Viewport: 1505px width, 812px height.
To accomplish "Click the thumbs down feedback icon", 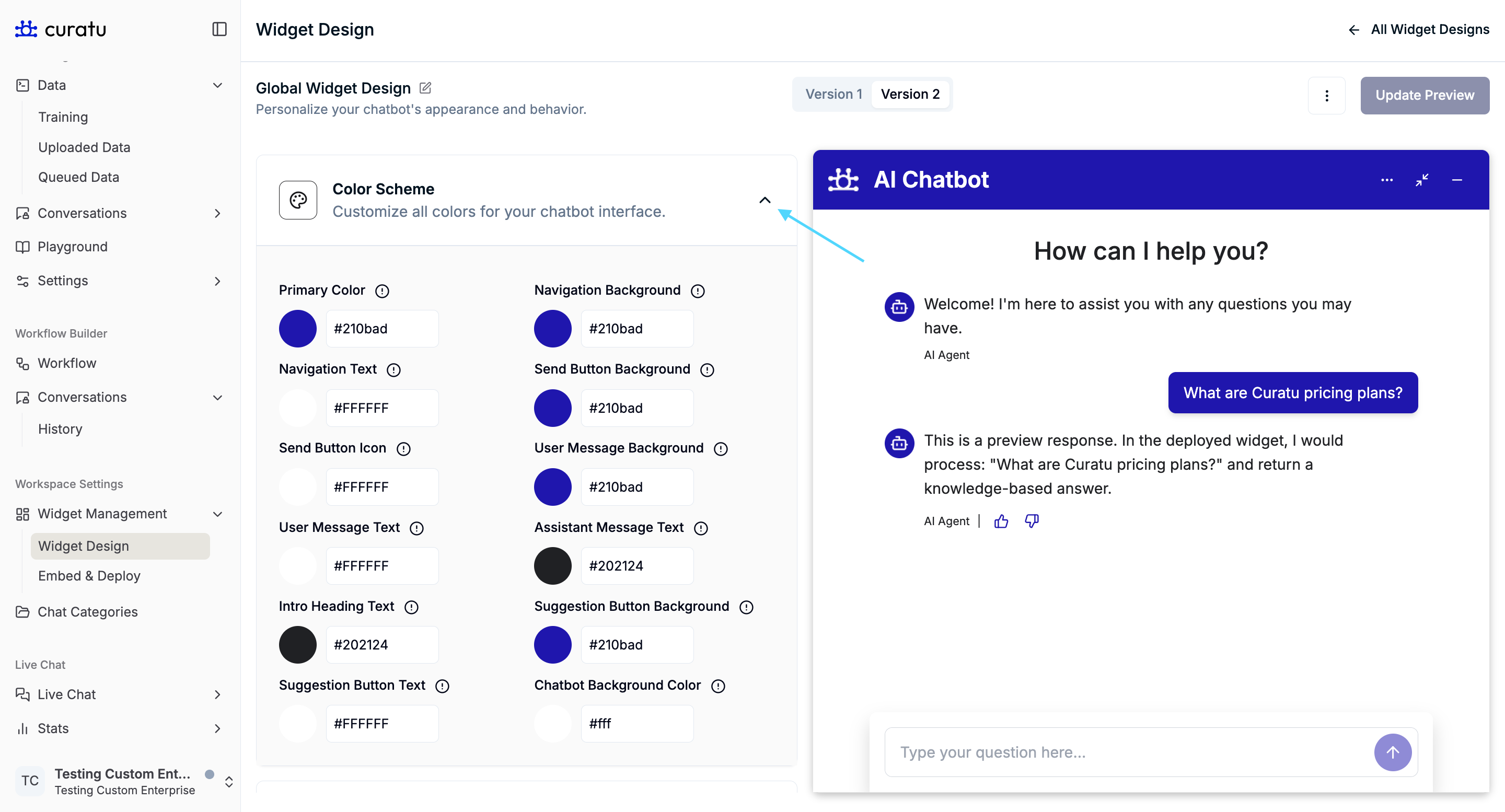I will pyautogui.click(x=1032, y=521).
